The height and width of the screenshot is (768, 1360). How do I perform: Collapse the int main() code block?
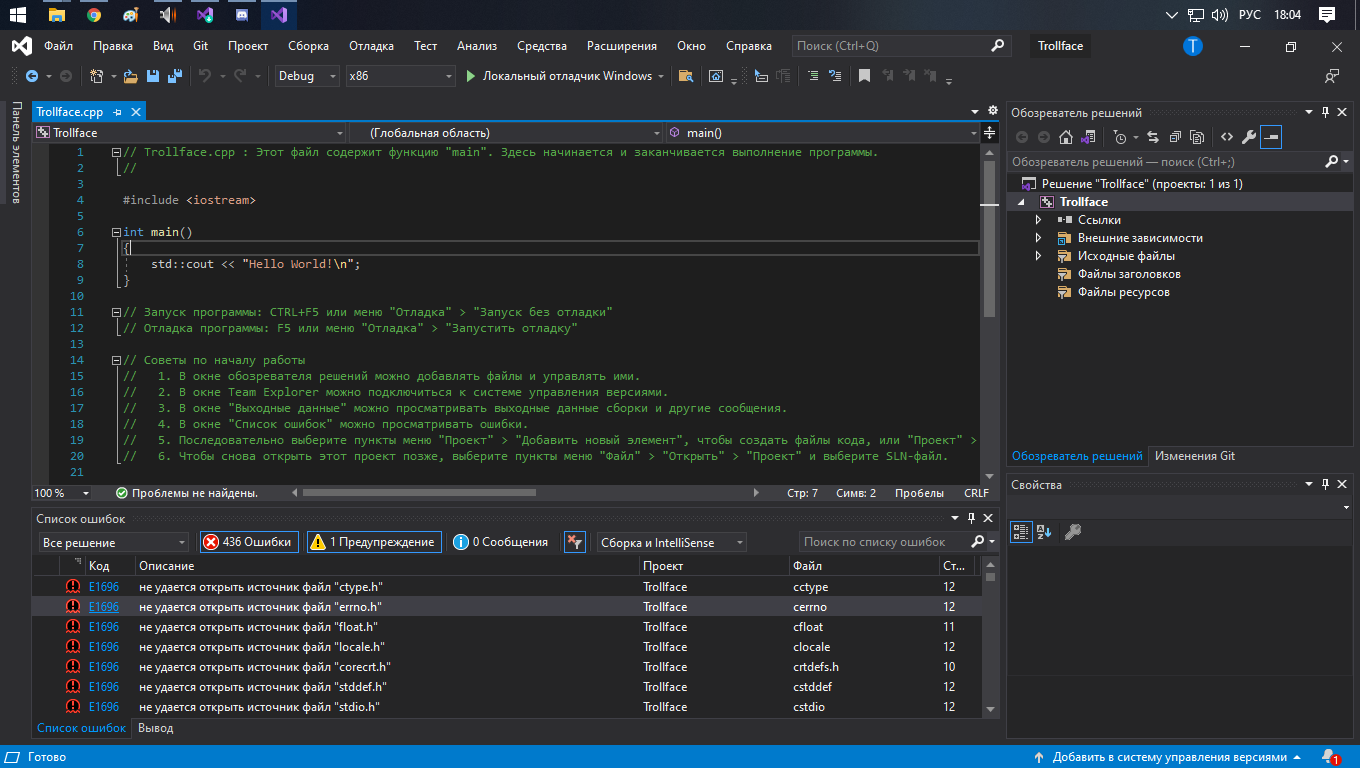116,232
